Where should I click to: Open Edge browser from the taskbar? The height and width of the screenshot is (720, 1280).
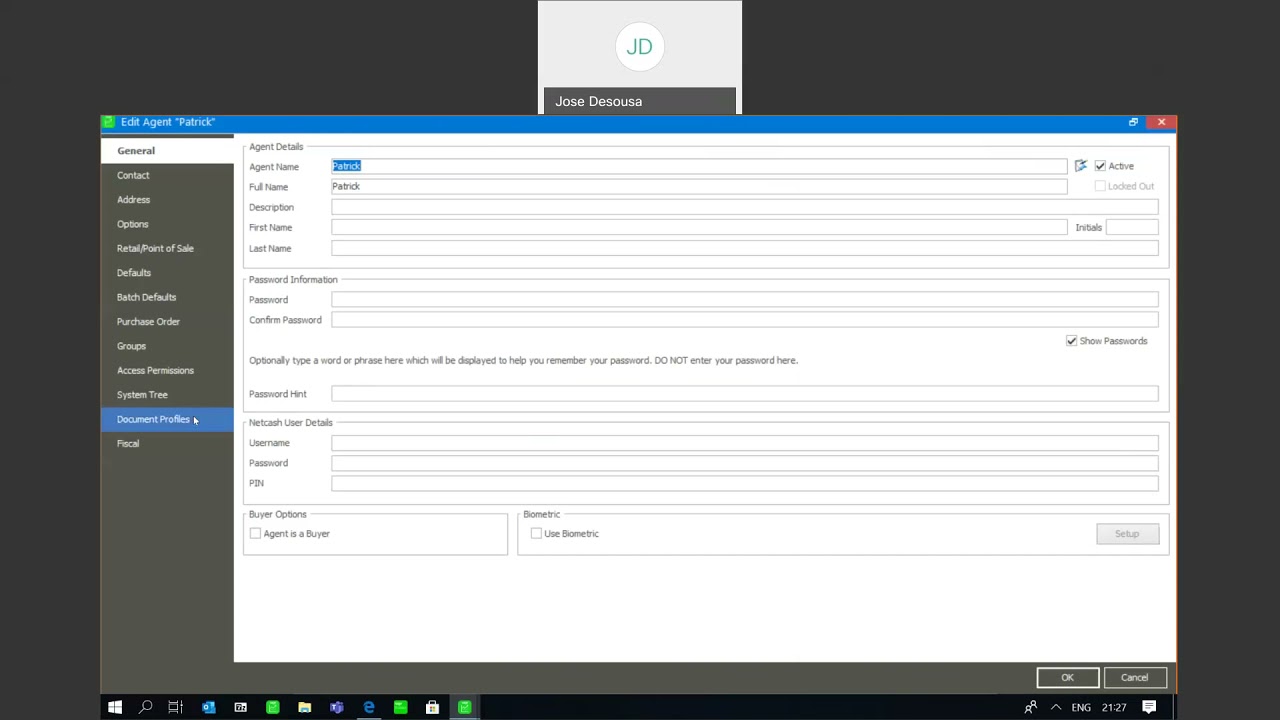[x=368, y=707]
